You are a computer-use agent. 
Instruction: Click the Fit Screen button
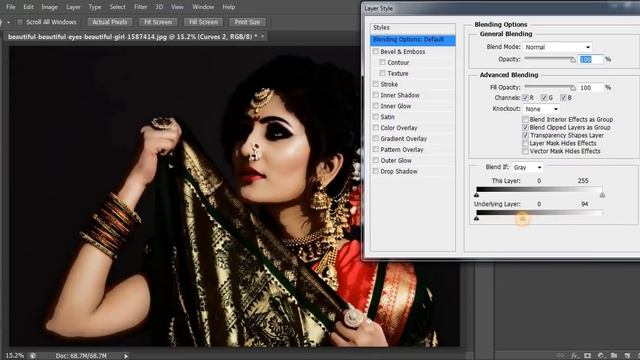(158, 22)
